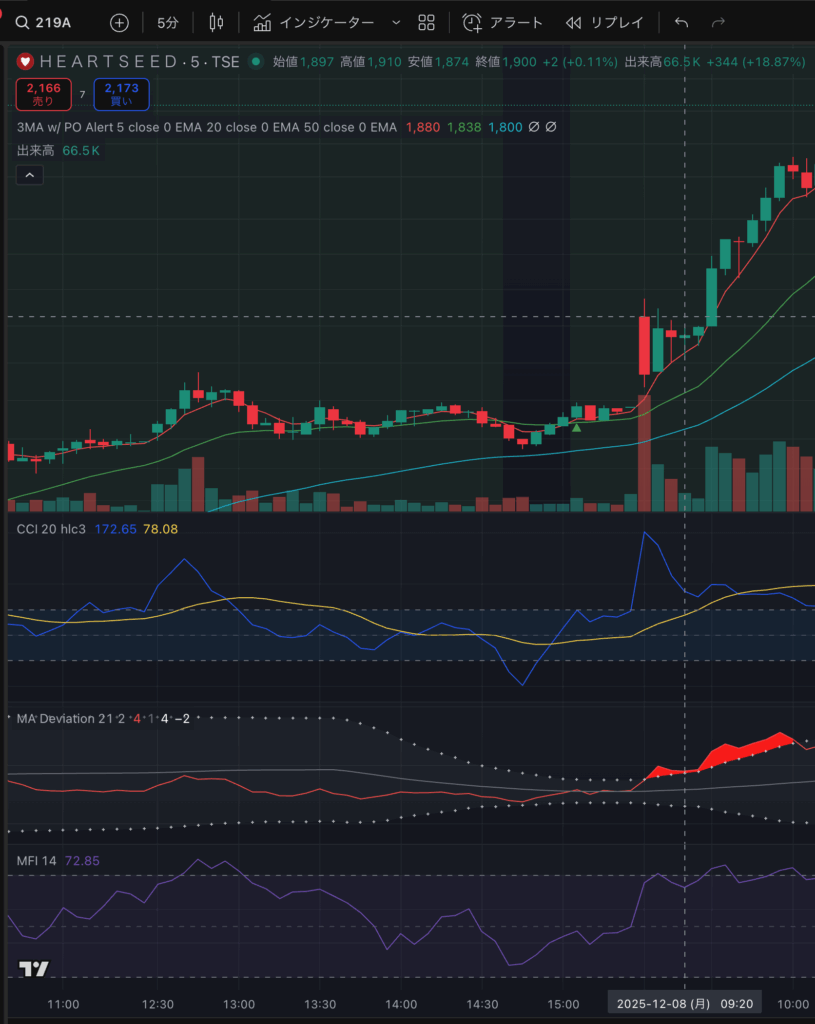The width and height of the screenshot is (815, 1024).
Task: Click the add symbol plus icon
Action: pos(119,22)
